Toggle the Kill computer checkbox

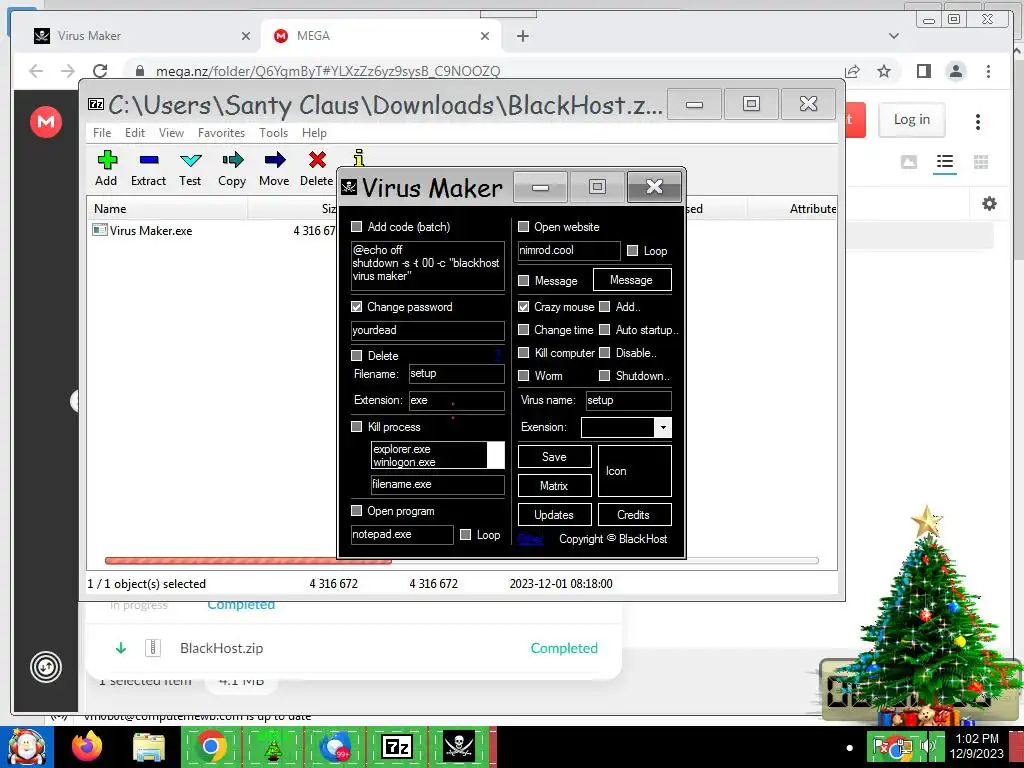point(523,353)
